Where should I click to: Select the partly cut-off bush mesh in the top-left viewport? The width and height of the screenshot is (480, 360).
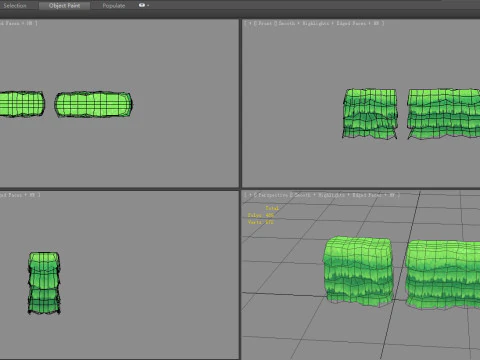coord(22,104)
